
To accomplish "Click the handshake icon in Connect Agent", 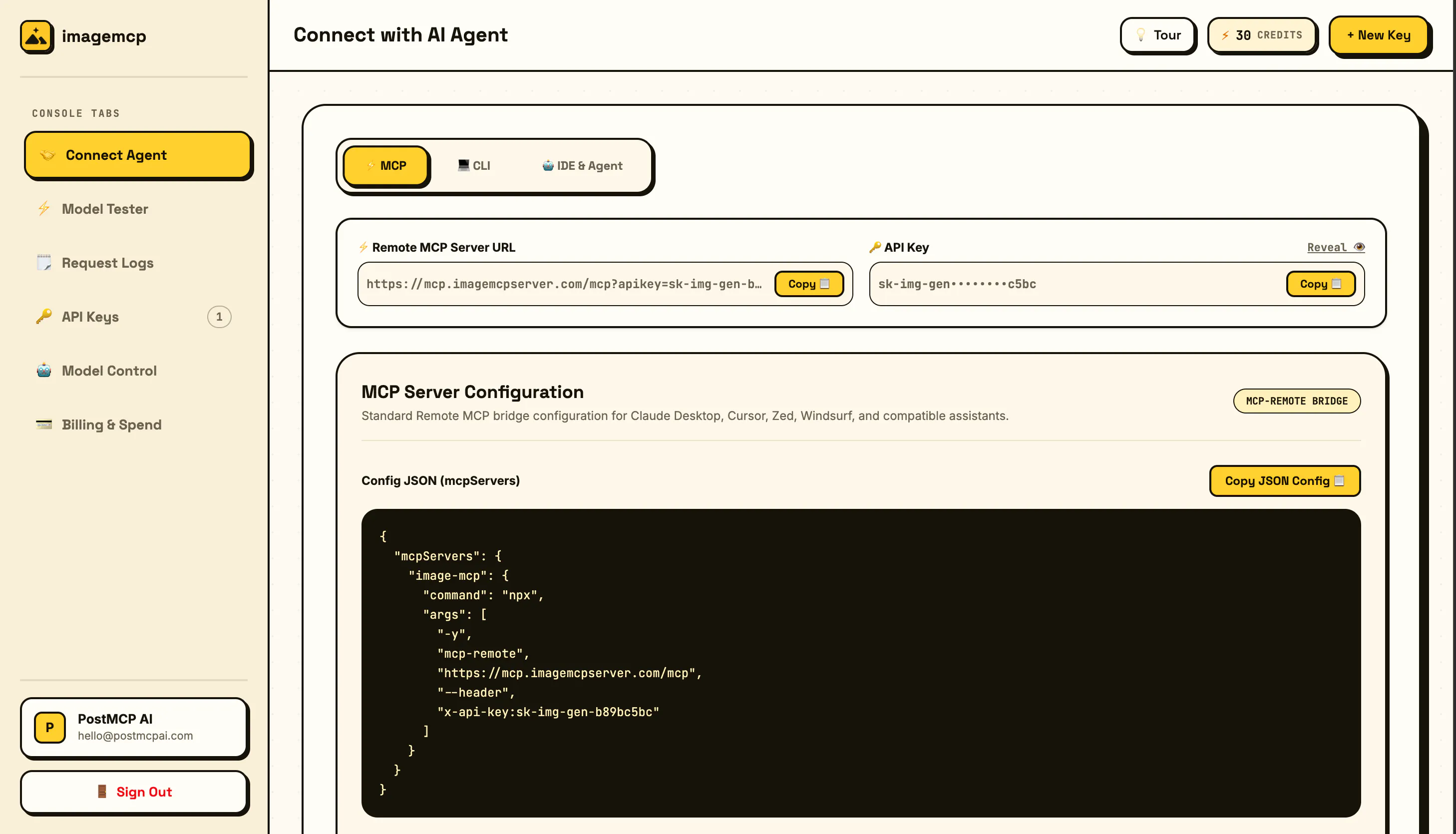I will [47, 155].
